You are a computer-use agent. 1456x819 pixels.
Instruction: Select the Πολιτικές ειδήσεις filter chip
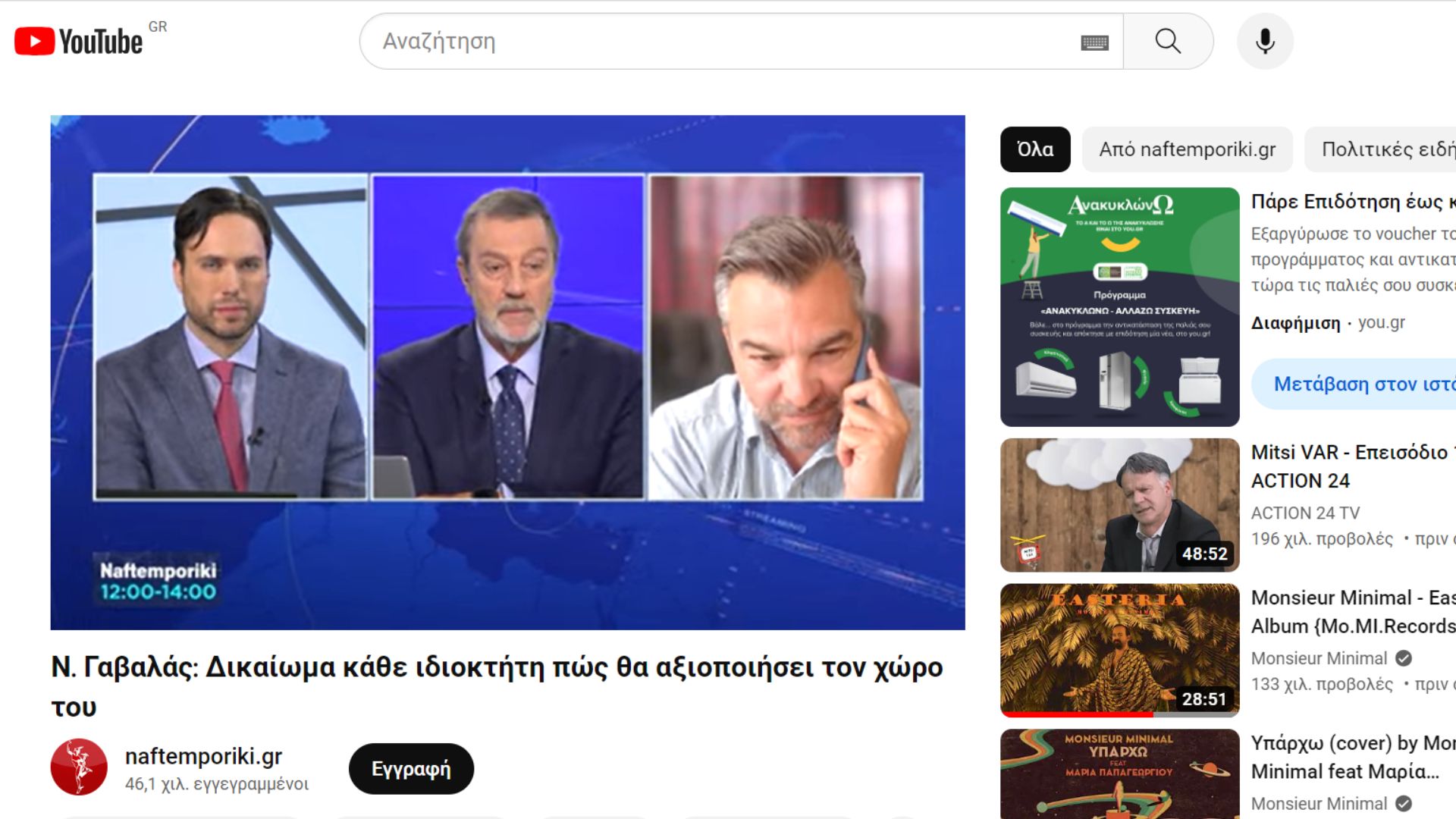coord(1380,149)
